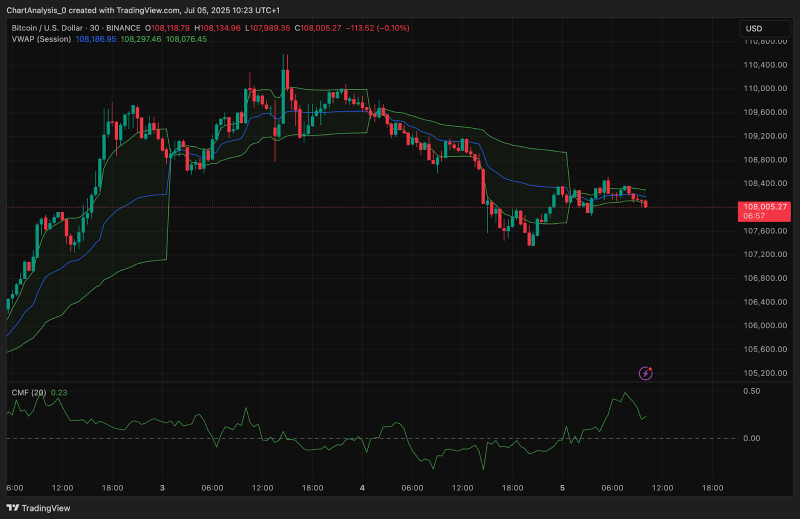This screenshot has width=800, height=519.
Task: Click the date marker 3 on the time axis
Action: point(162,488)
